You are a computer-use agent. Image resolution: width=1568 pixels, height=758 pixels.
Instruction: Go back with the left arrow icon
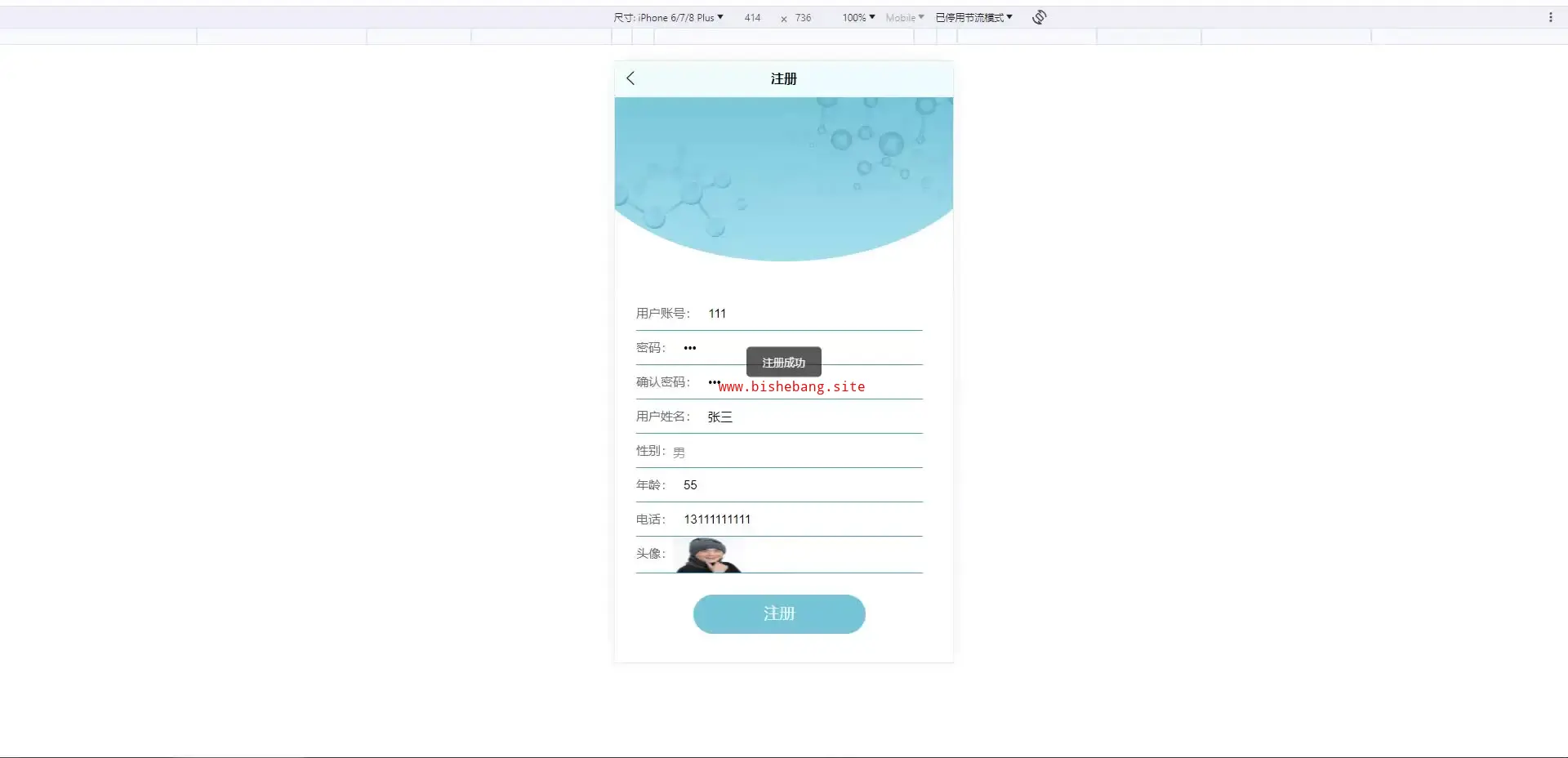pyautogui.click(x=630, y=78)
